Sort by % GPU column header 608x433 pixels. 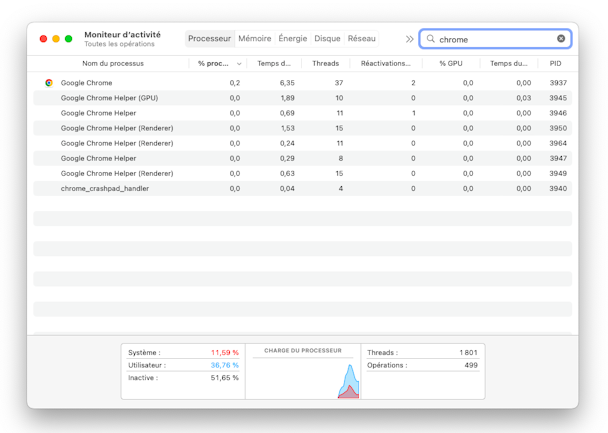[451, 64]
